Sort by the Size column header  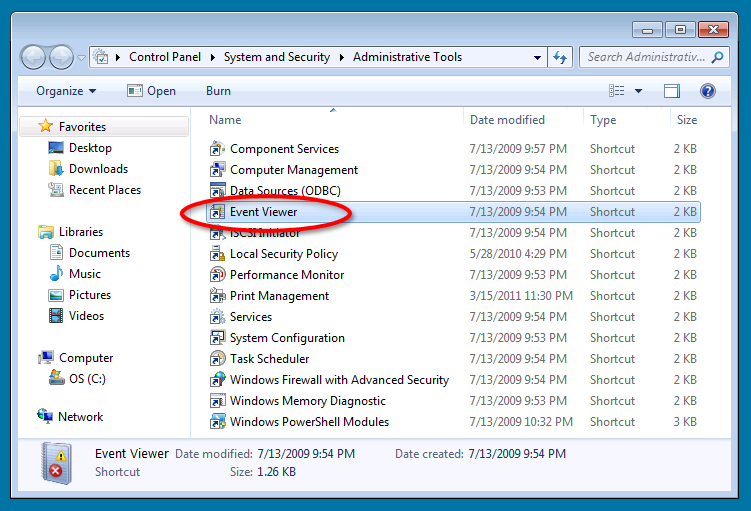[687, 120]
